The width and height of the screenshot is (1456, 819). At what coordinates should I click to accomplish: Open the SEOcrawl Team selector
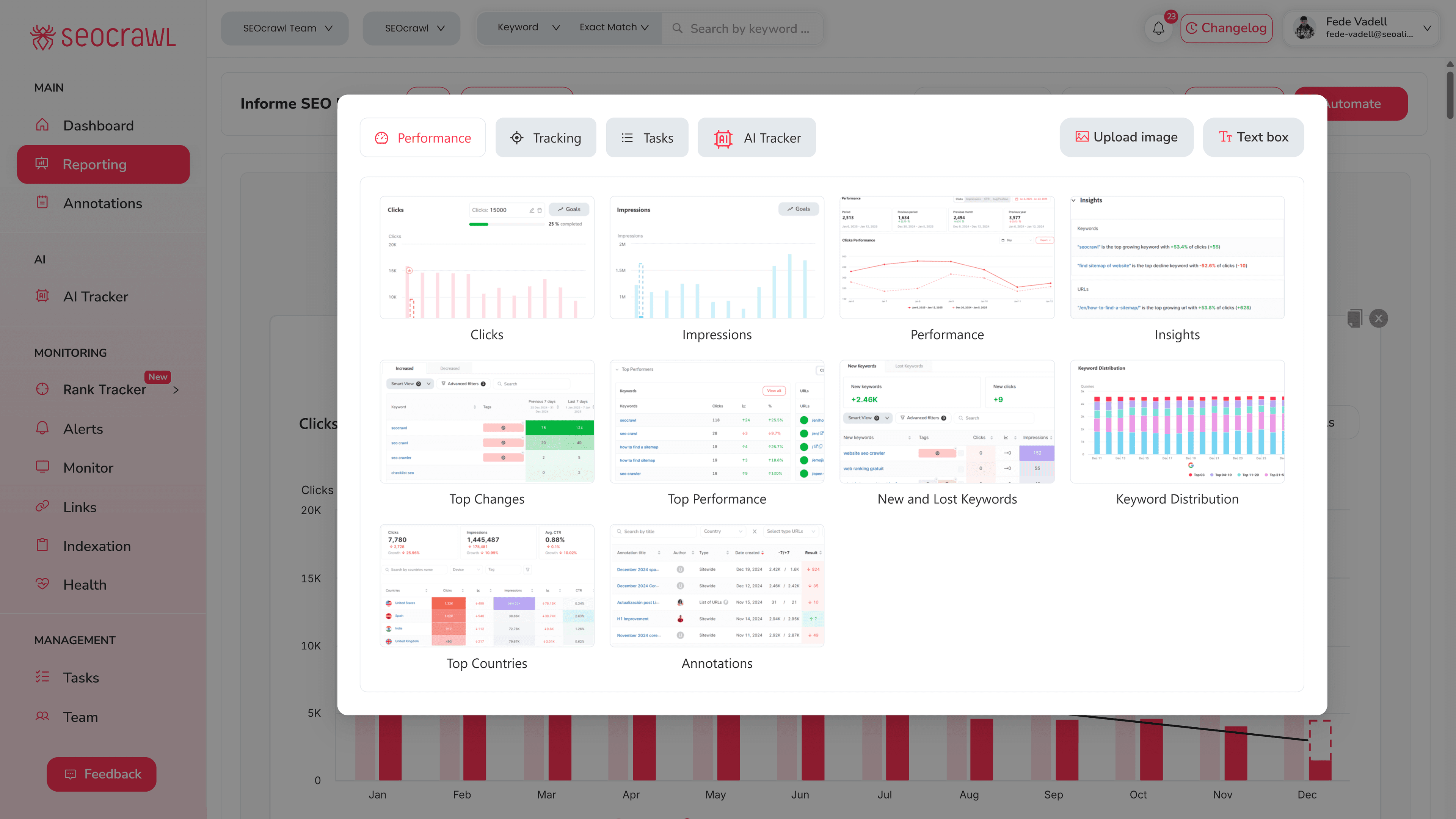pos(284,28)
